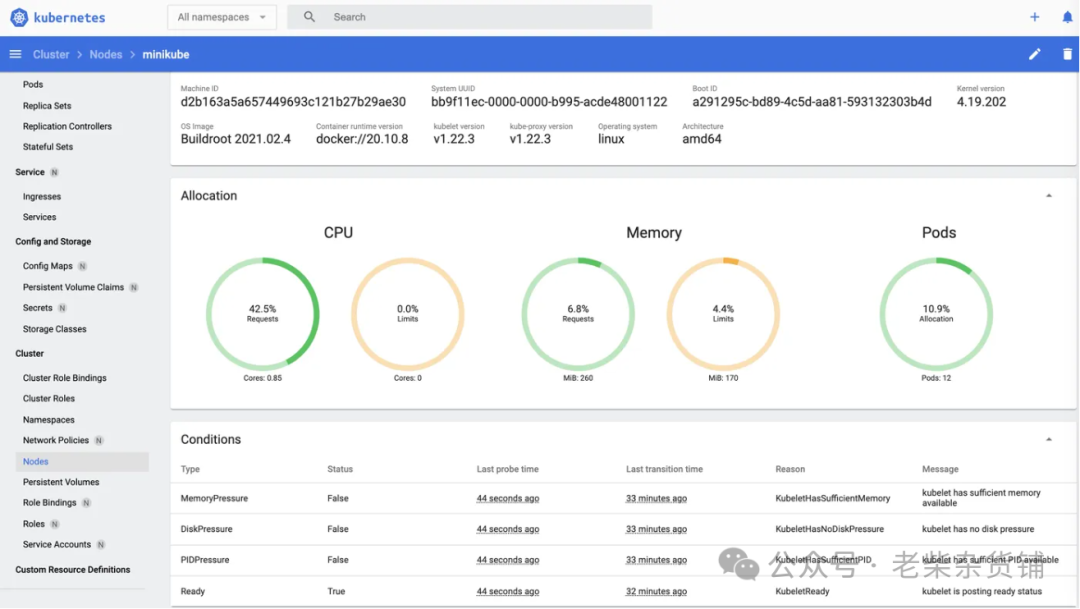The height and width of the screenshot is (609, 1080).
Task: Open Secrets in the sidebar
Action: (x=37, y=308)
